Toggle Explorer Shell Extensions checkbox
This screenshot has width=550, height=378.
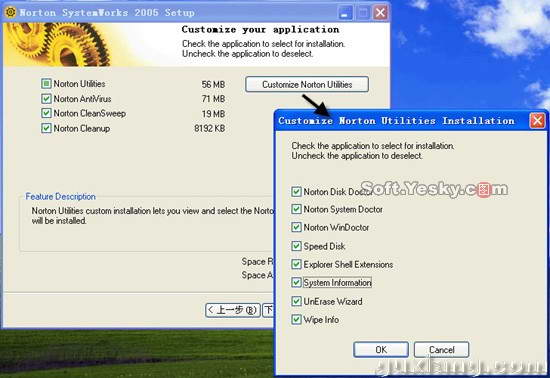[296, 264]
